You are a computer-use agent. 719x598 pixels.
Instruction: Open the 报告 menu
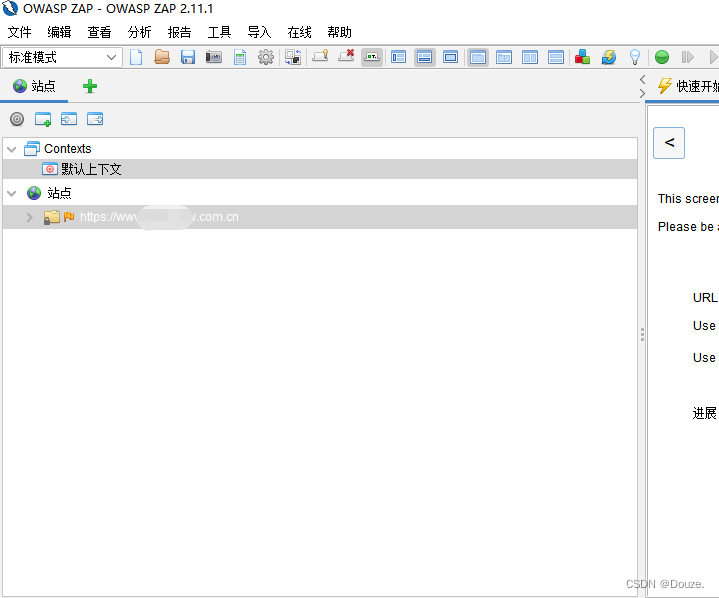(179, 32)
